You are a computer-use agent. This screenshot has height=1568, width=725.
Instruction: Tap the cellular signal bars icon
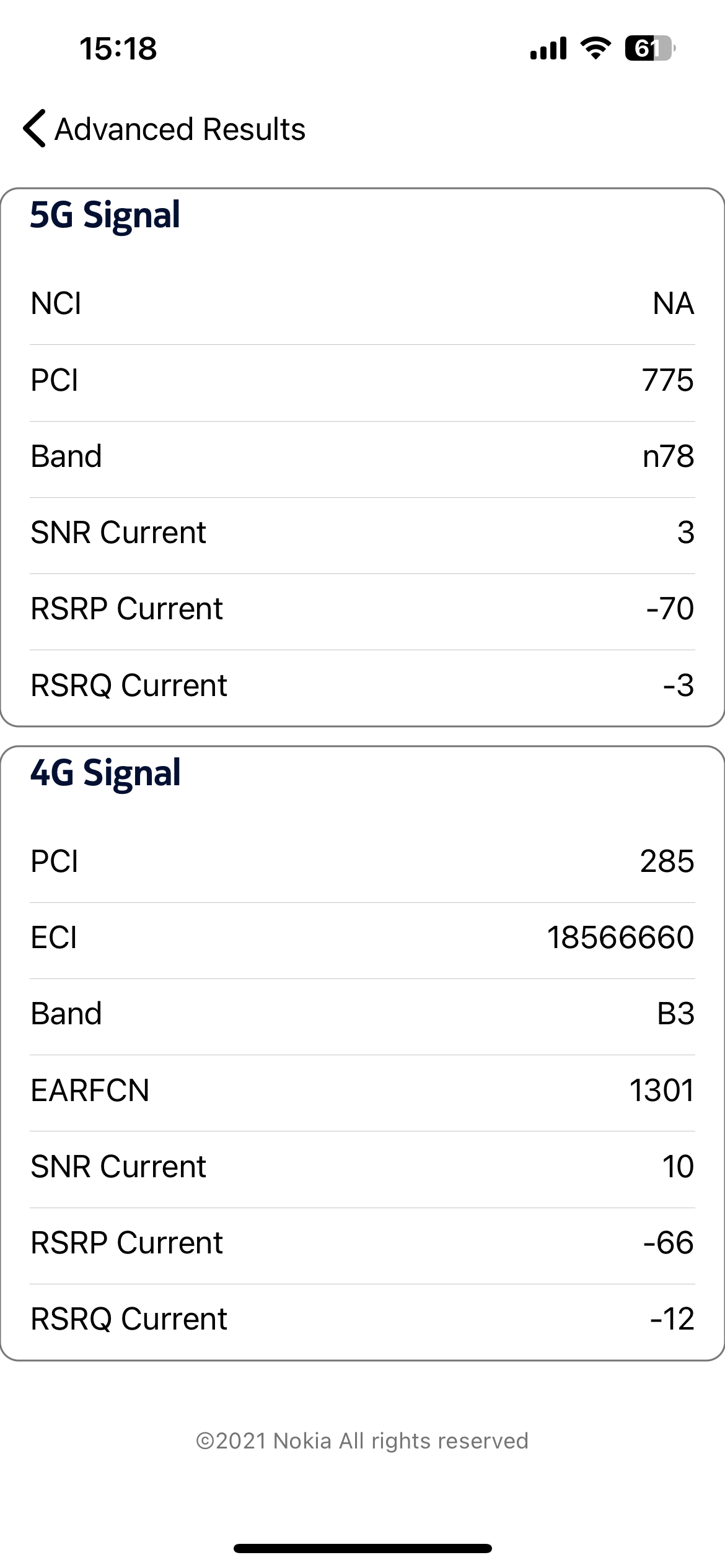click(548, 48)
